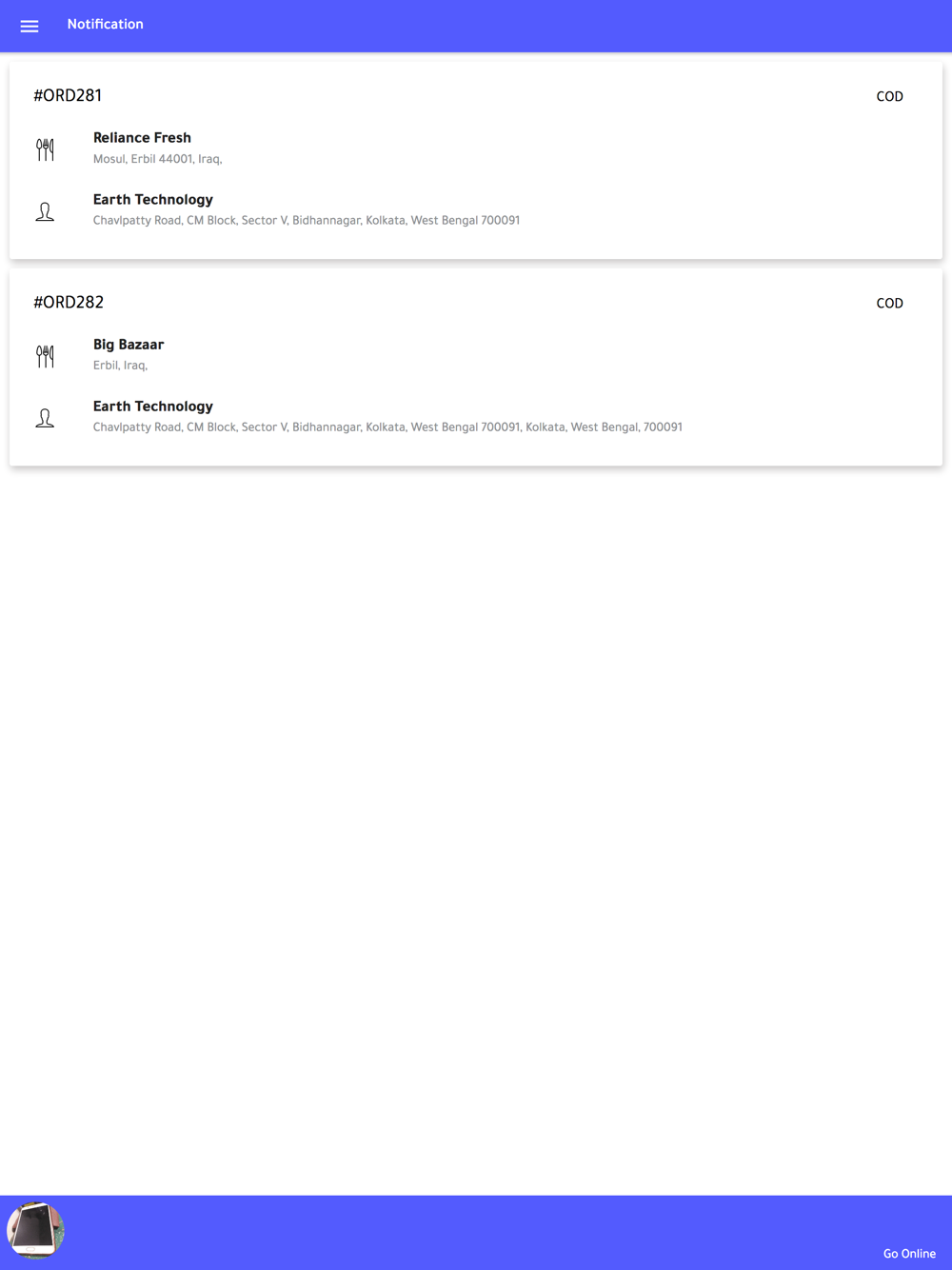The width and height of the screenshot is (952, 1270).
Task: Select the Reliance Fresh store name
Action: [142, 137]
